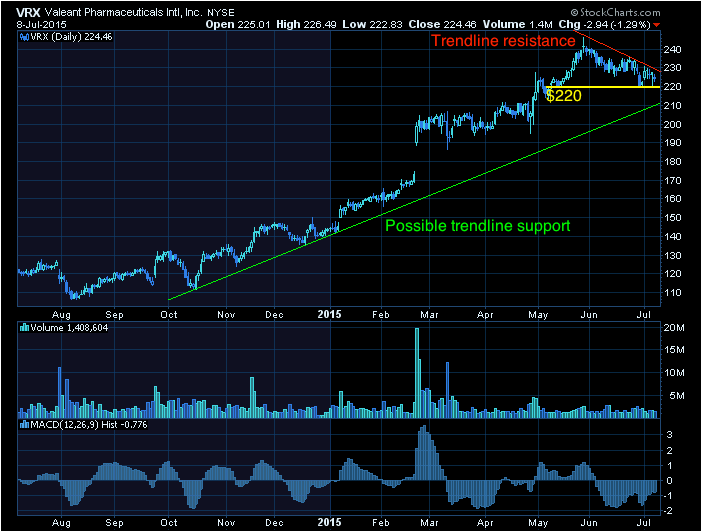Click the Volume 1,408,604 legend text
The width and height of the screenshot is (702, 532).
click(69, 328)
